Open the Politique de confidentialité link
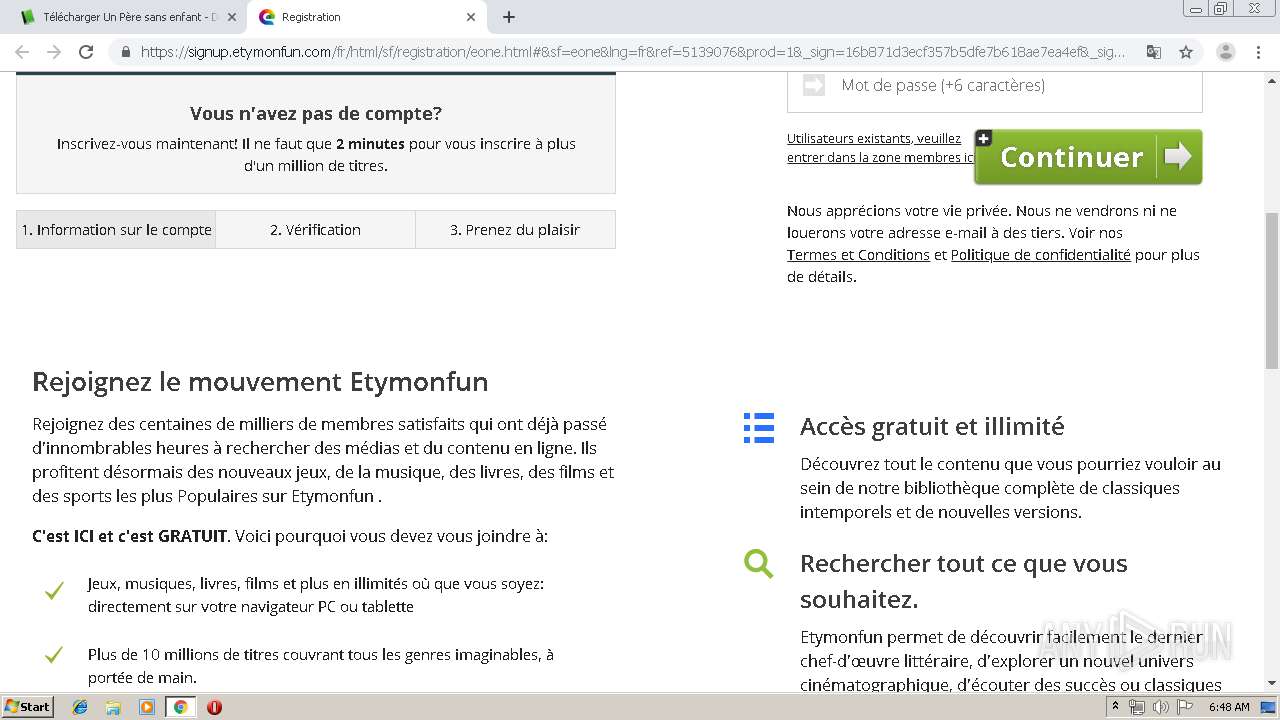This screenshot has height=720, width=1280. (x=1040, y=255)
